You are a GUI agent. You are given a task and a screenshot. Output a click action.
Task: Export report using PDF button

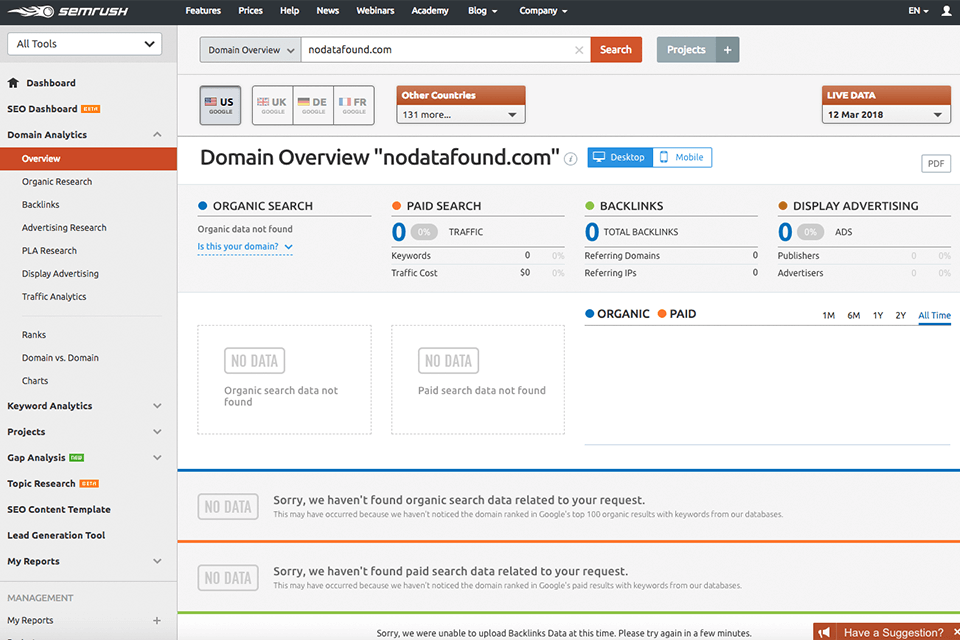click(x=936, y=164)
